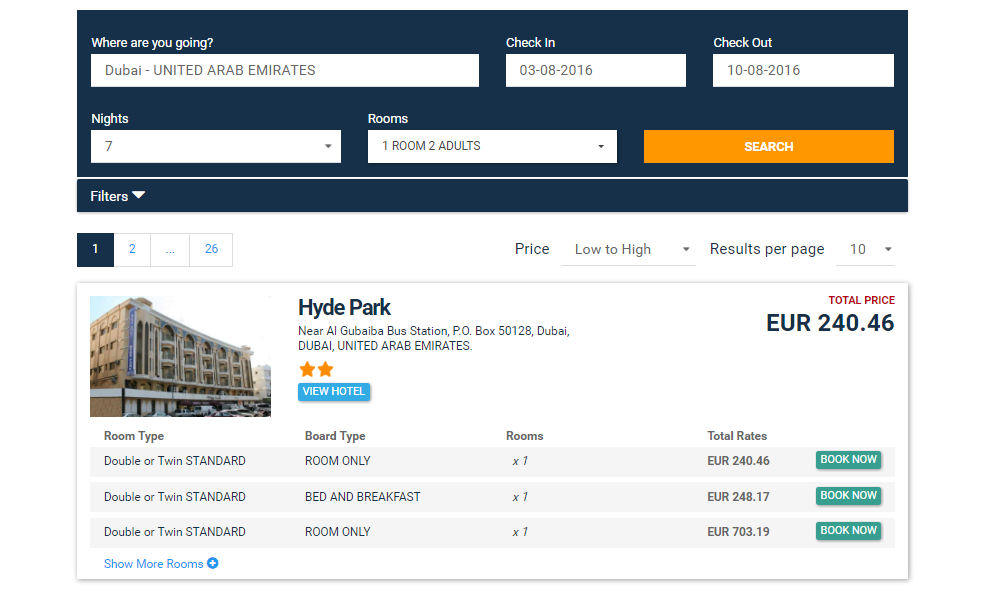Open the Hyde Park hotel photo
990x591 pixels.
pyautogui.click(x=180, y=356)
